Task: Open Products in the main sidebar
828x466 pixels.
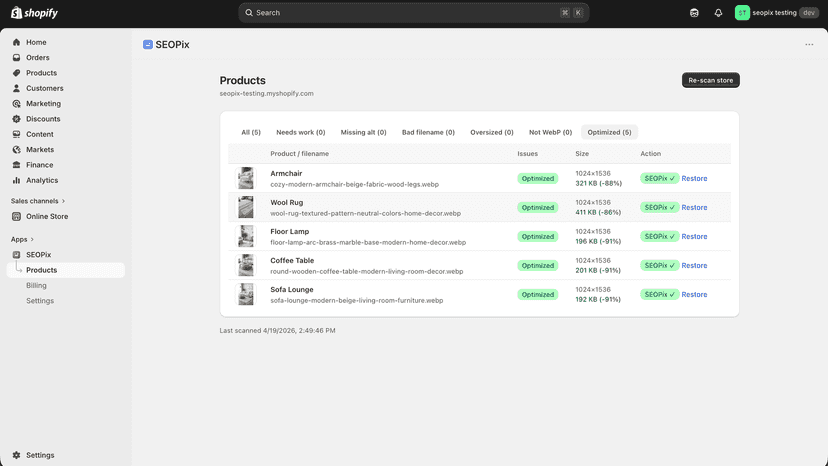Action: tap(41, 73)
